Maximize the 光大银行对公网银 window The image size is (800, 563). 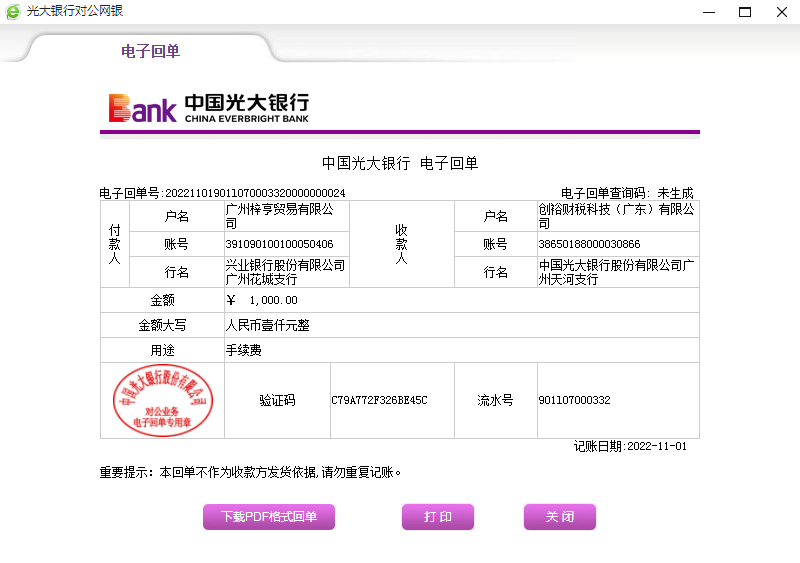745,12
